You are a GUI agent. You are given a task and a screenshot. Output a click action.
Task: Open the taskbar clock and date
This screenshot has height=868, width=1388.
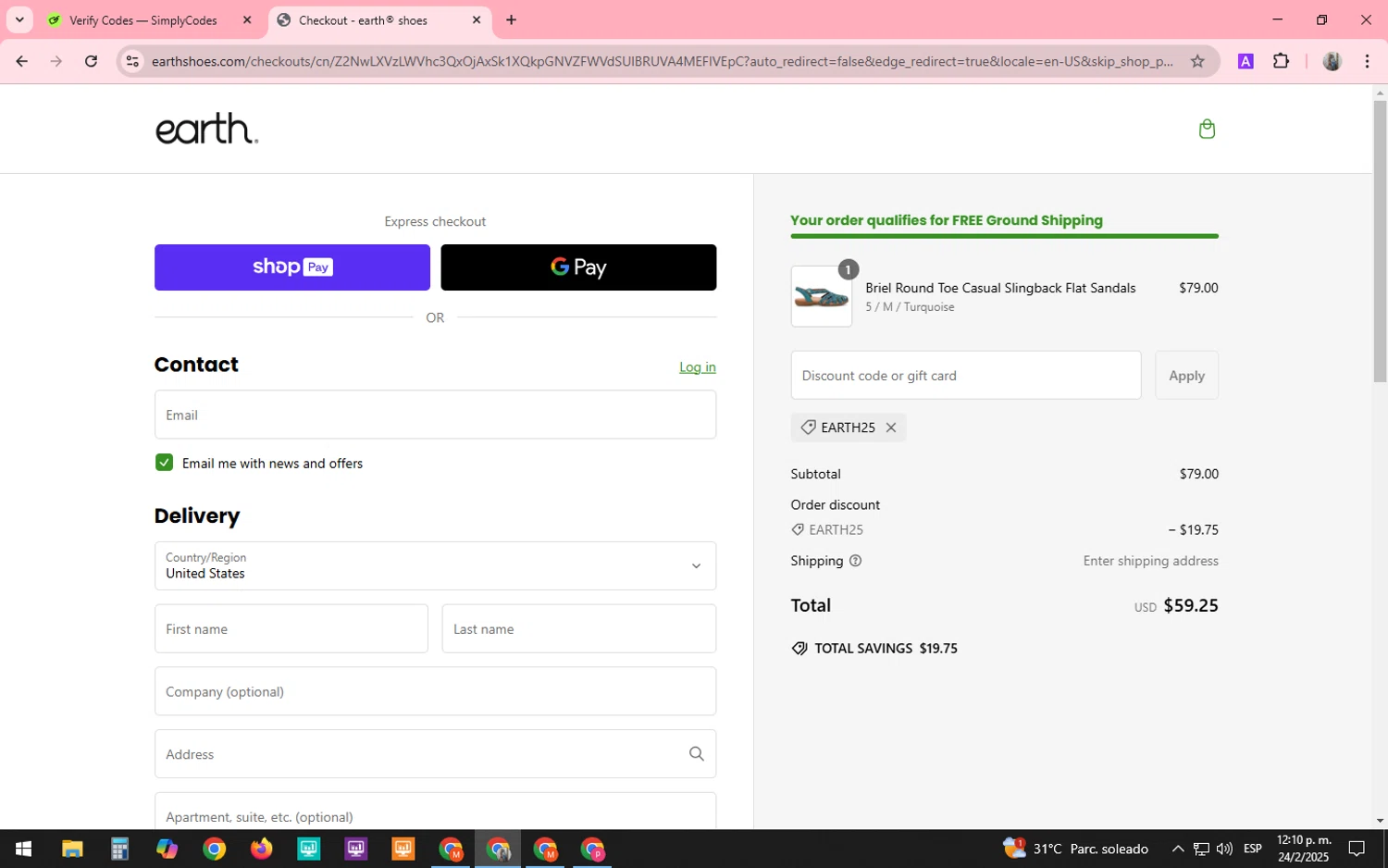(1303, 849)
